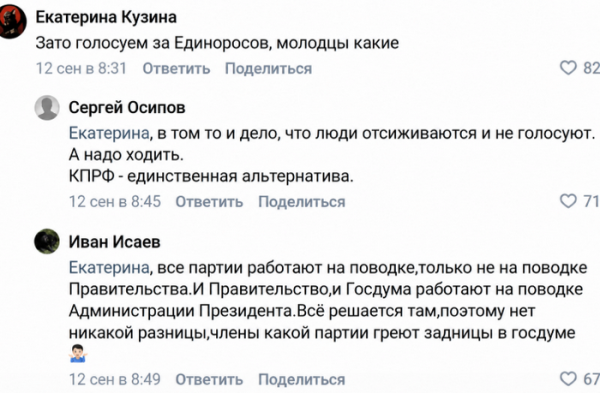600x393 pixels.
Task: Click the Екатерина mention in Осипов's reply
Action: pos(109,133)
